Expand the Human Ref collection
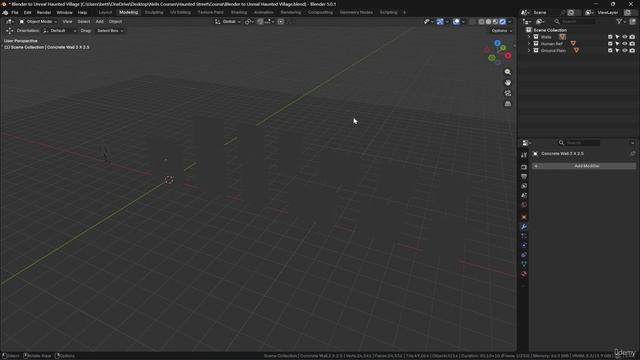This screenshot has height=360, width=640. coord(529,44)
